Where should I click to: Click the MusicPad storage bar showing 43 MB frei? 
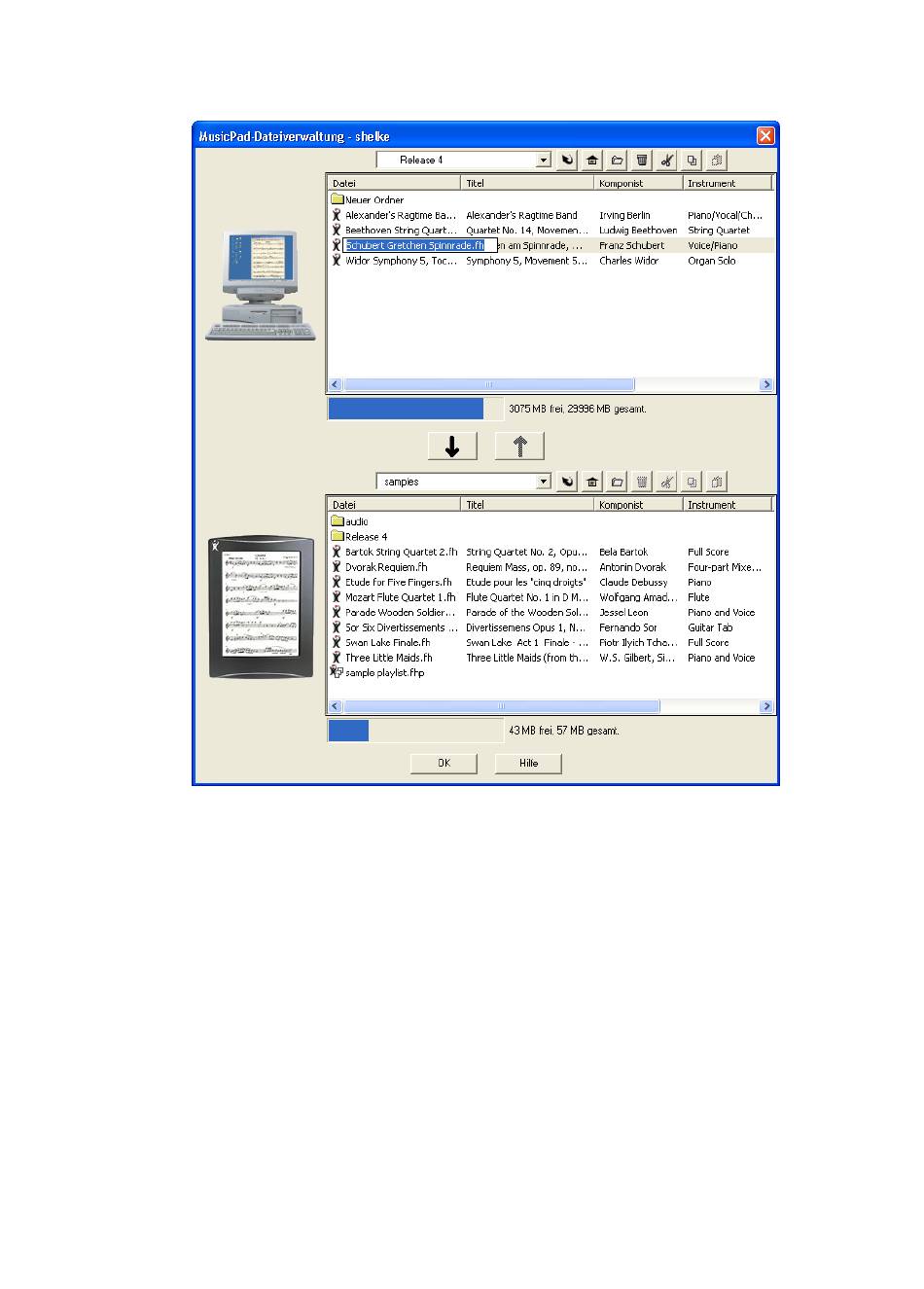coord(415,731)
